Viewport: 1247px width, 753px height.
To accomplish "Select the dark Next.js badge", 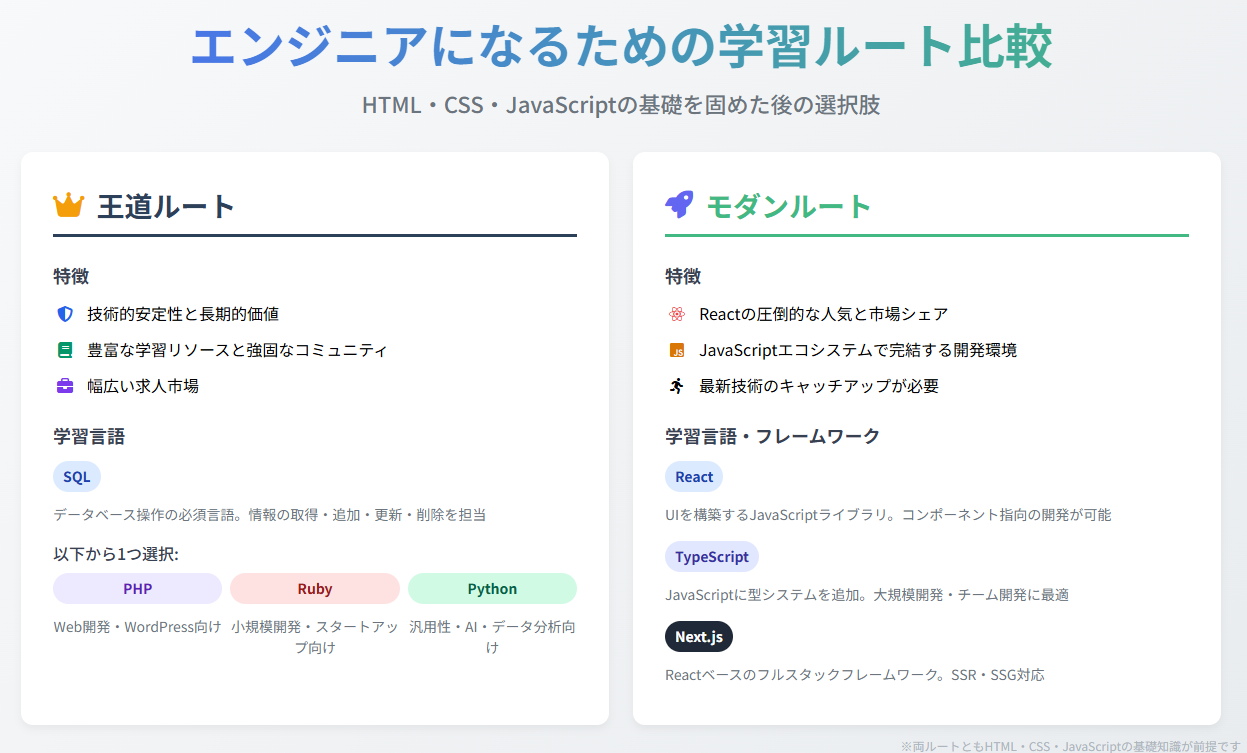I will (x=699, y=637).
